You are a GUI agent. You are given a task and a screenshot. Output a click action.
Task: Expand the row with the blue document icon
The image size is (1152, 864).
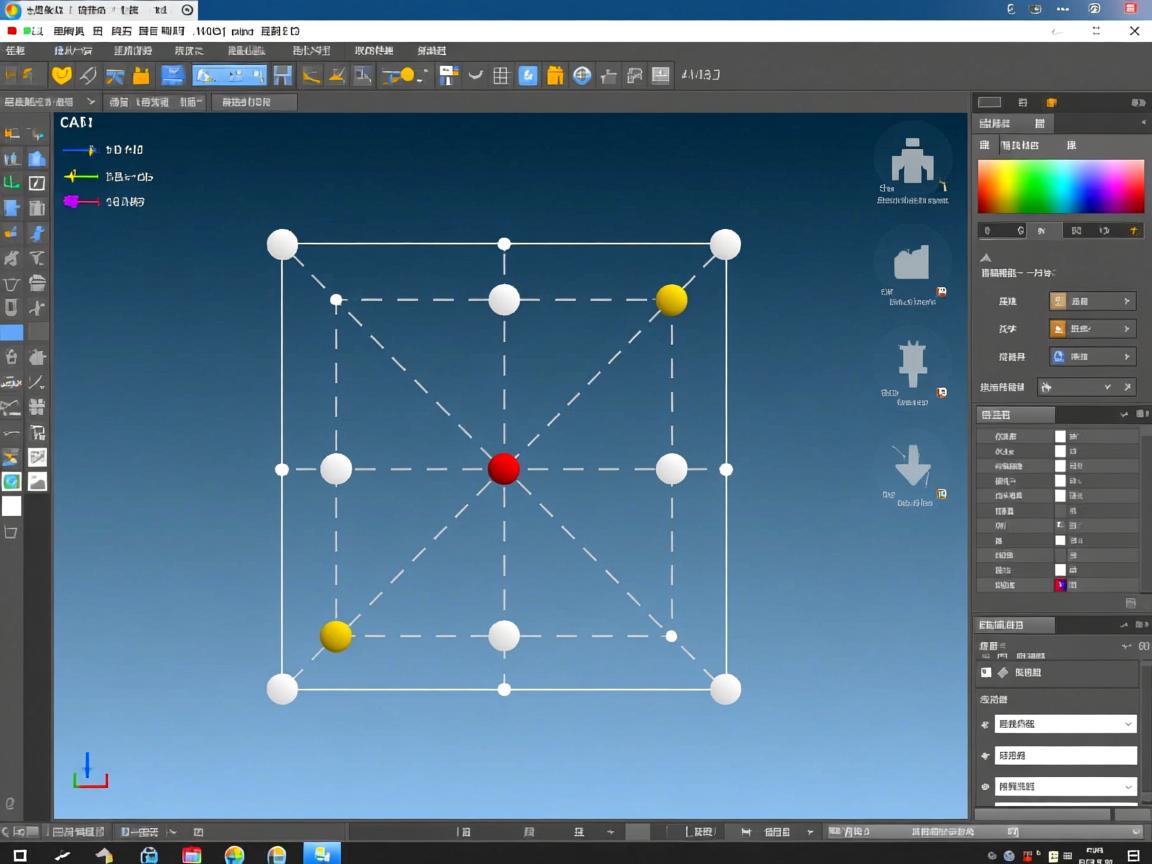1092,356
